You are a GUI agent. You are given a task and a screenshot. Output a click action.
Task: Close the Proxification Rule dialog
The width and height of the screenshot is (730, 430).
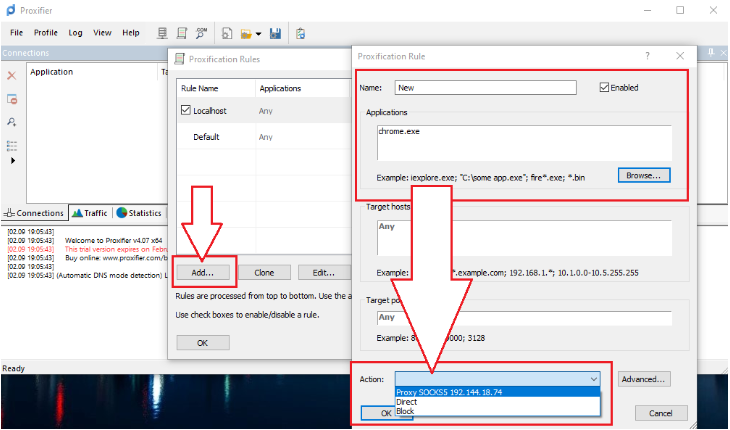680,56
